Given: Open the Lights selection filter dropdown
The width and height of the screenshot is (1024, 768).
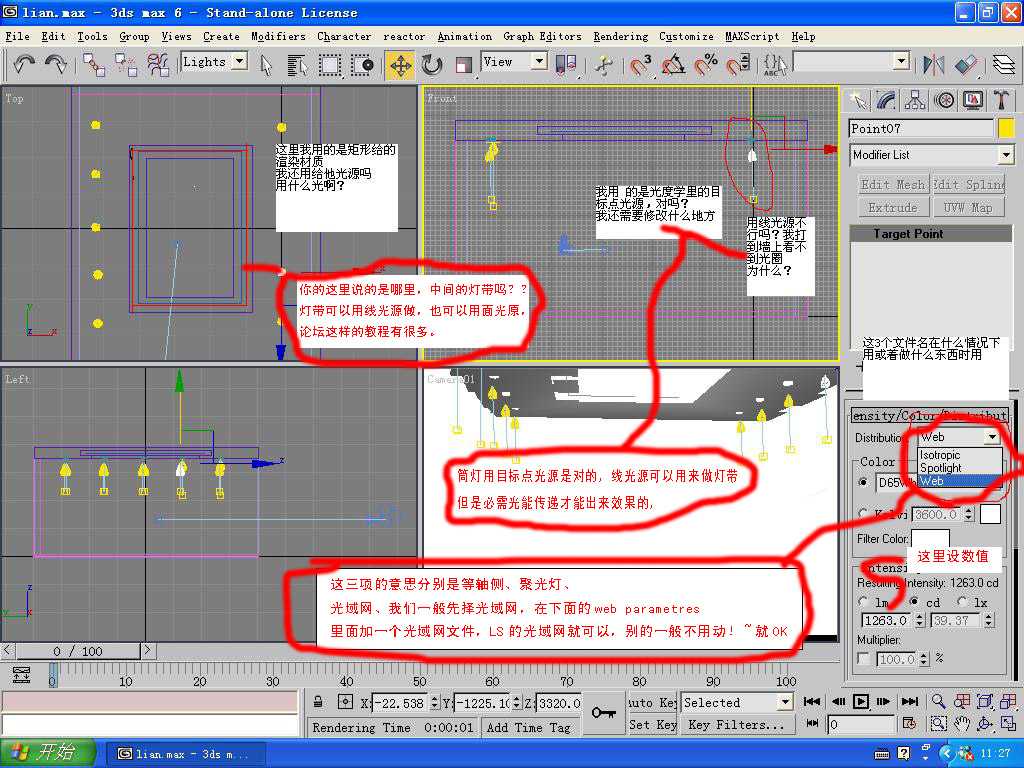Looking at the screenshot, I should coord(240,61).
